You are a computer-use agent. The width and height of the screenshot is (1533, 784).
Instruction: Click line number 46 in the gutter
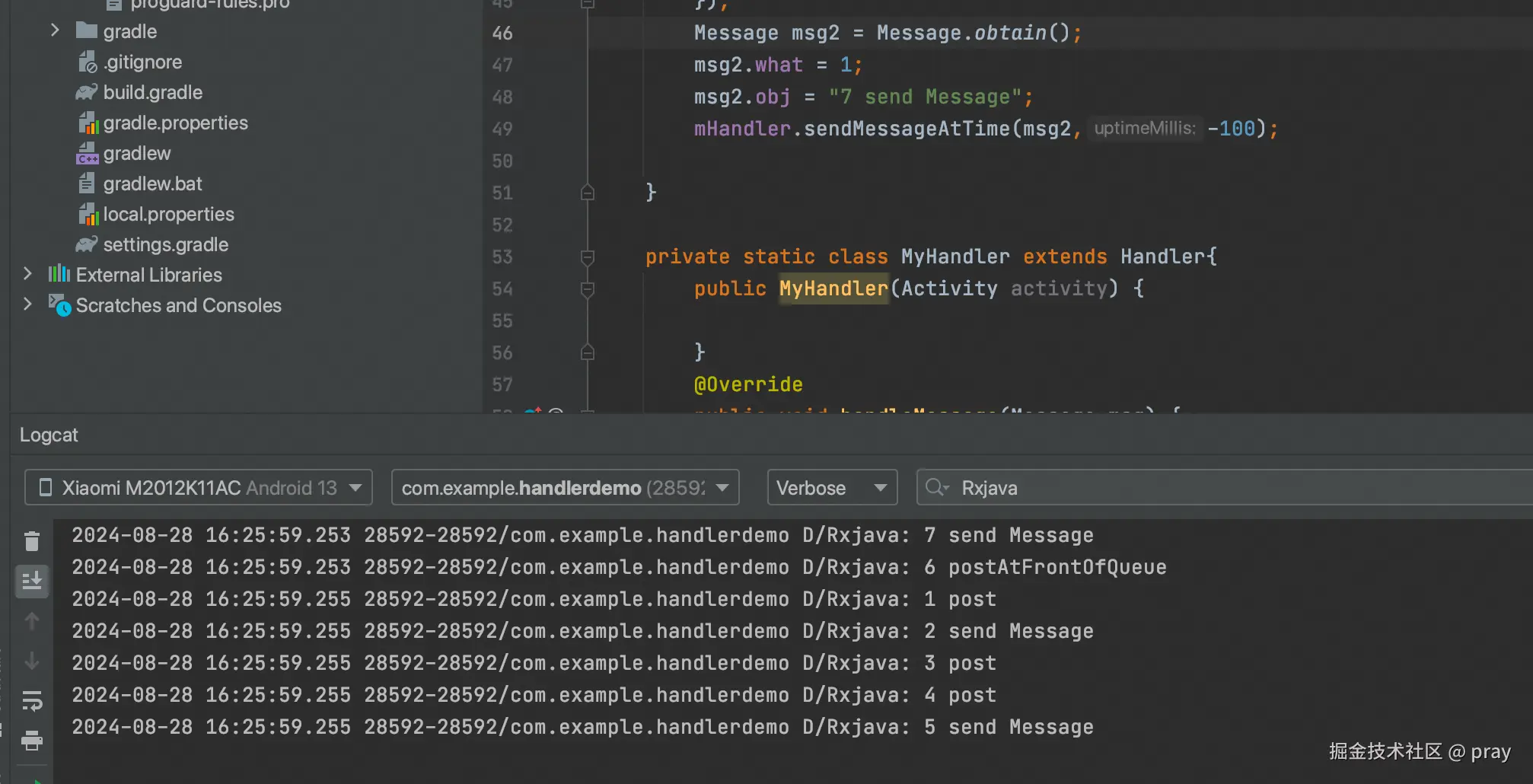(x=502, y=33)
